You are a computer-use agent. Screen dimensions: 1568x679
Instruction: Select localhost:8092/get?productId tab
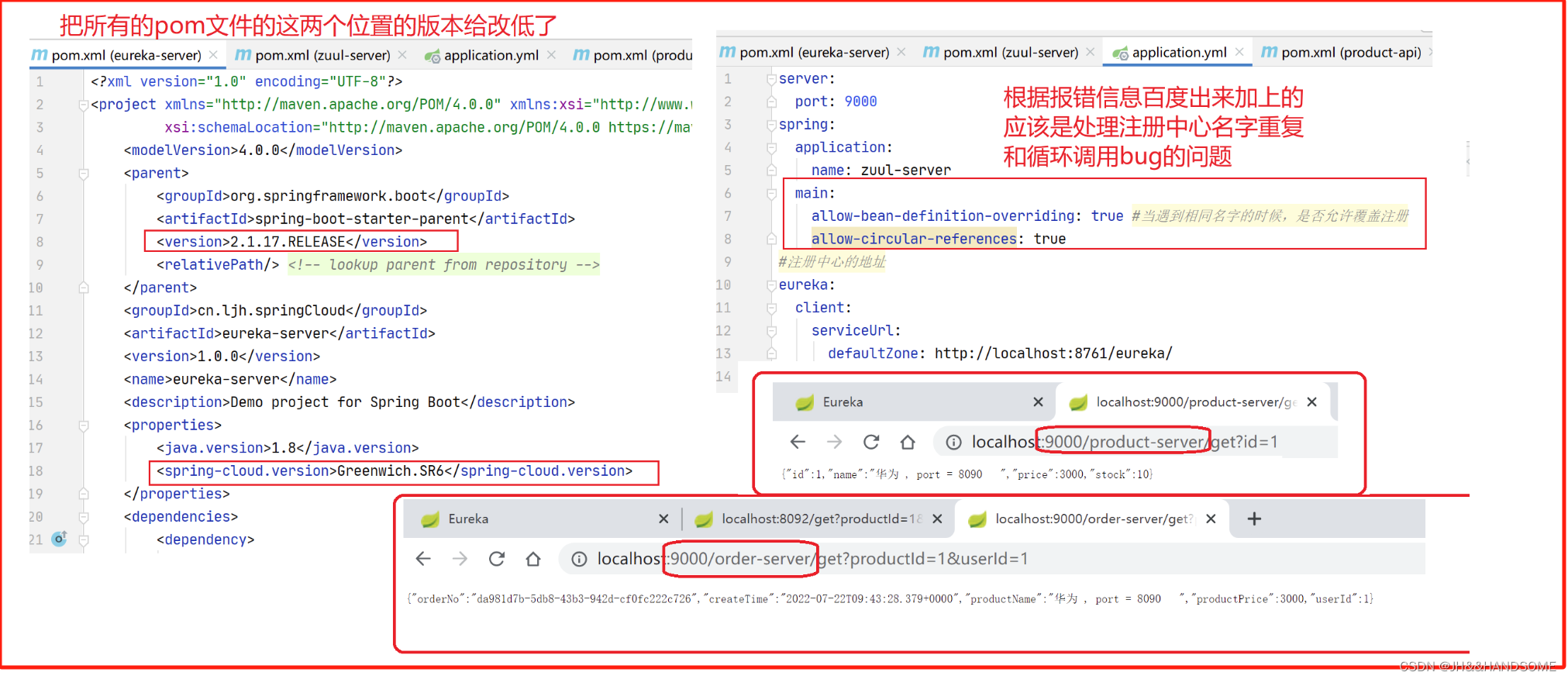[x=817, y=519]
